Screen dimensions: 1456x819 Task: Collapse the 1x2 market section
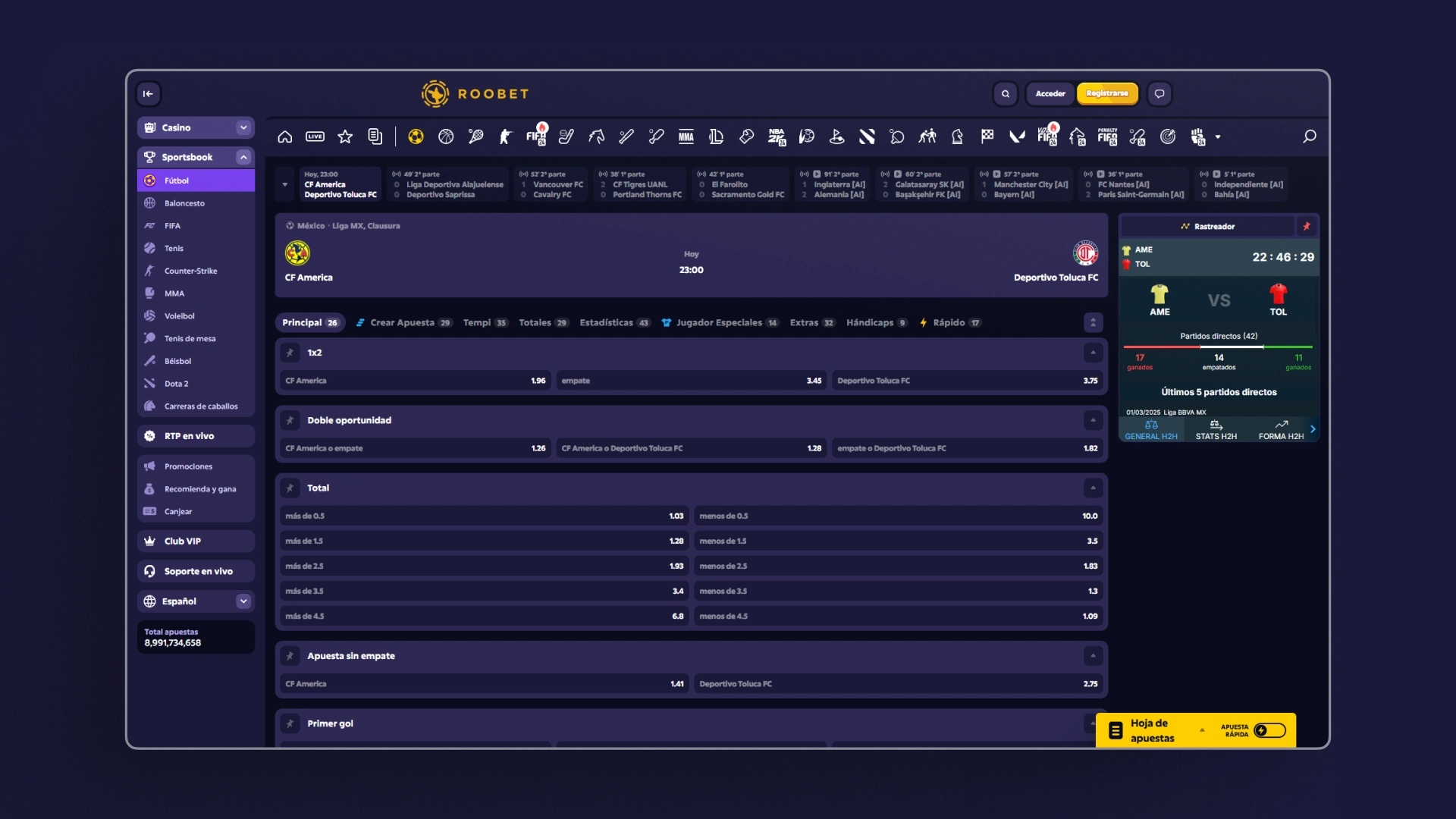coord(1093,353)
